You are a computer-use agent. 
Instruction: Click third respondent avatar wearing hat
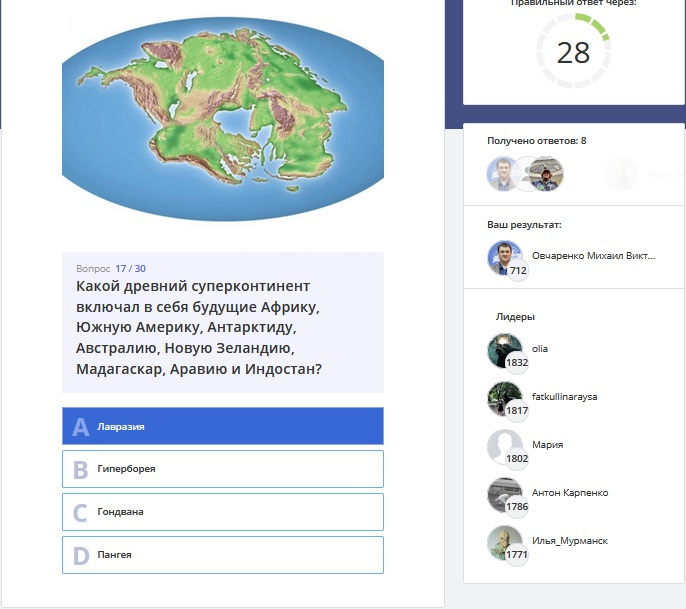pyautogui.click(x=546, y=174)
